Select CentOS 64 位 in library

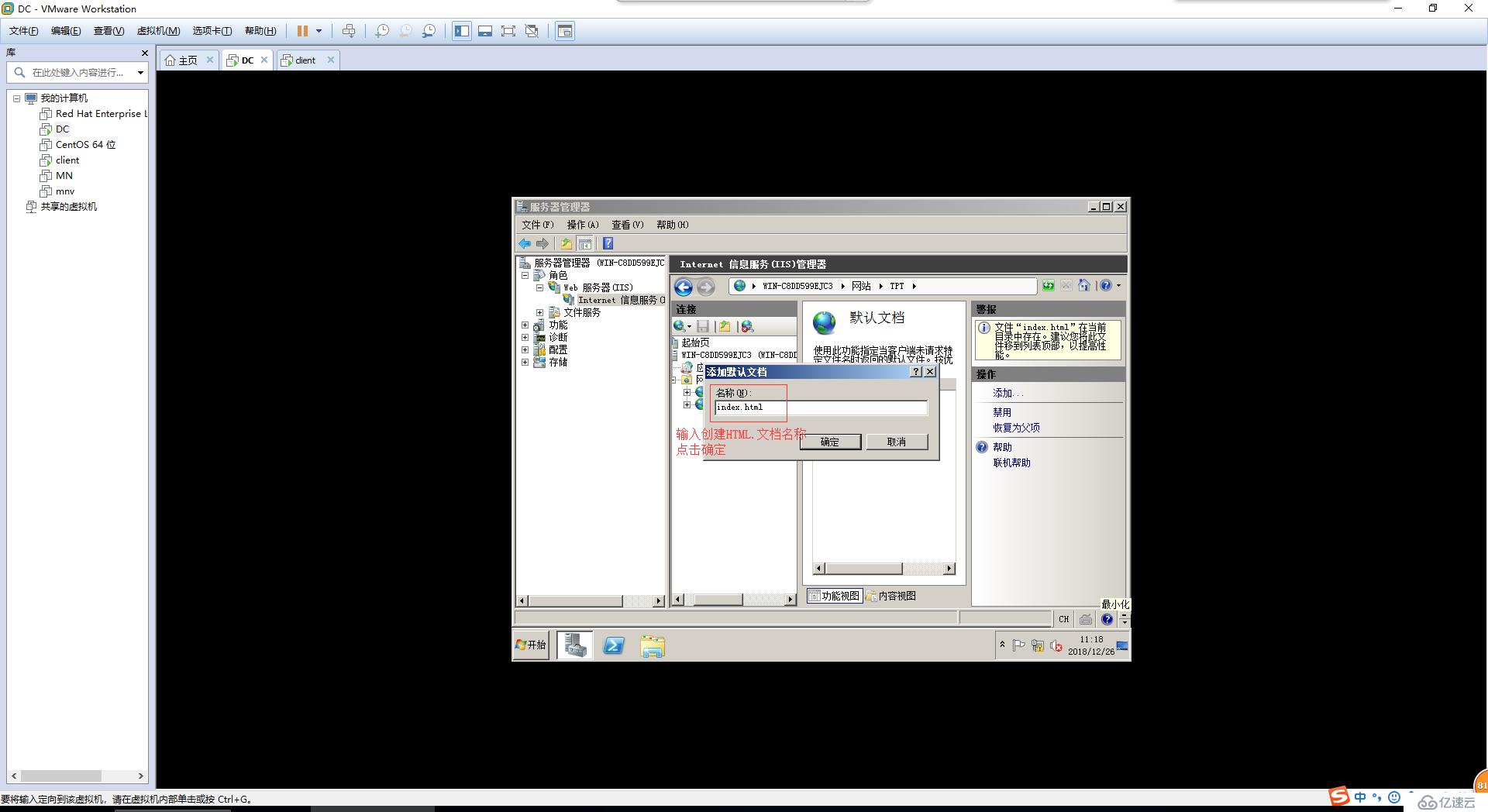[78, 145]
